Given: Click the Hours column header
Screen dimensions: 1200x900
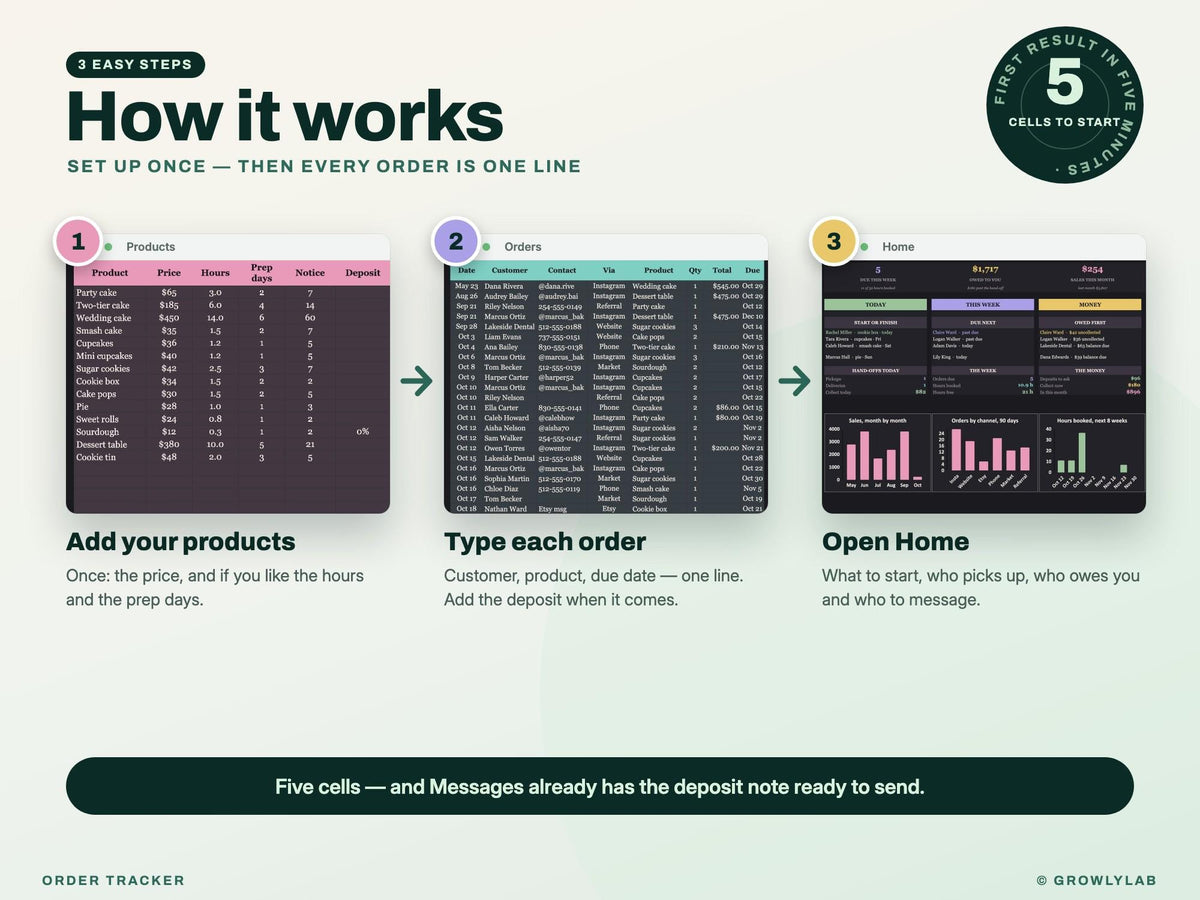Looking at the screenshot, I should click(215, 272).
